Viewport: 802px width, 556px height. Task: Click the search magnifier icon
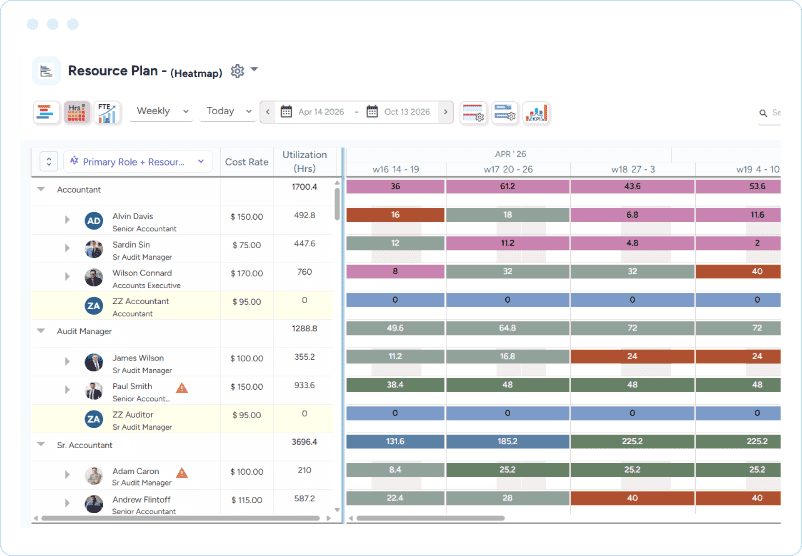point(763,113)
